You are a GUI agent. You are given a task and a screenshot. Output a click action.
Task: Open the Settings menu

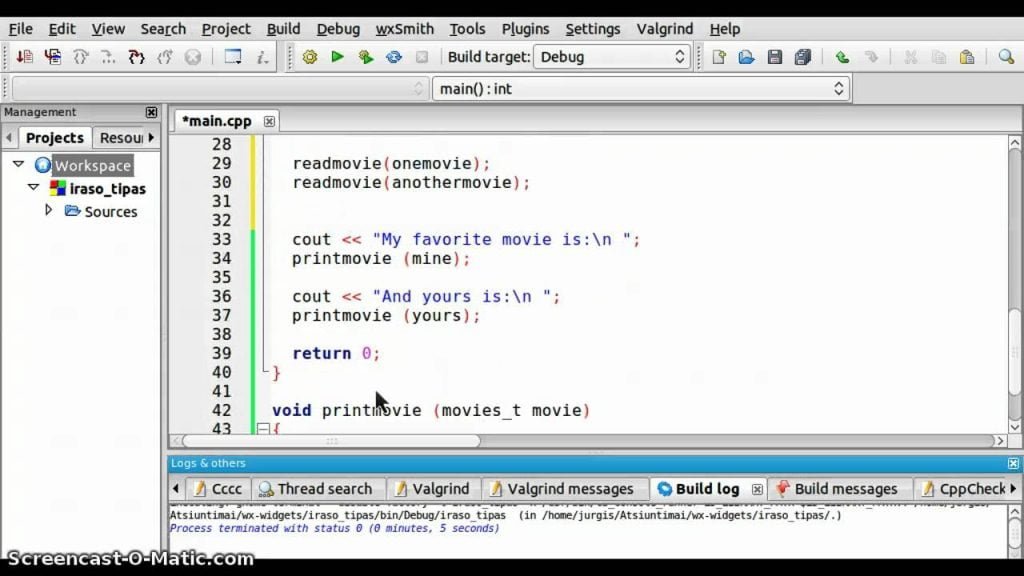coord(592,29)
